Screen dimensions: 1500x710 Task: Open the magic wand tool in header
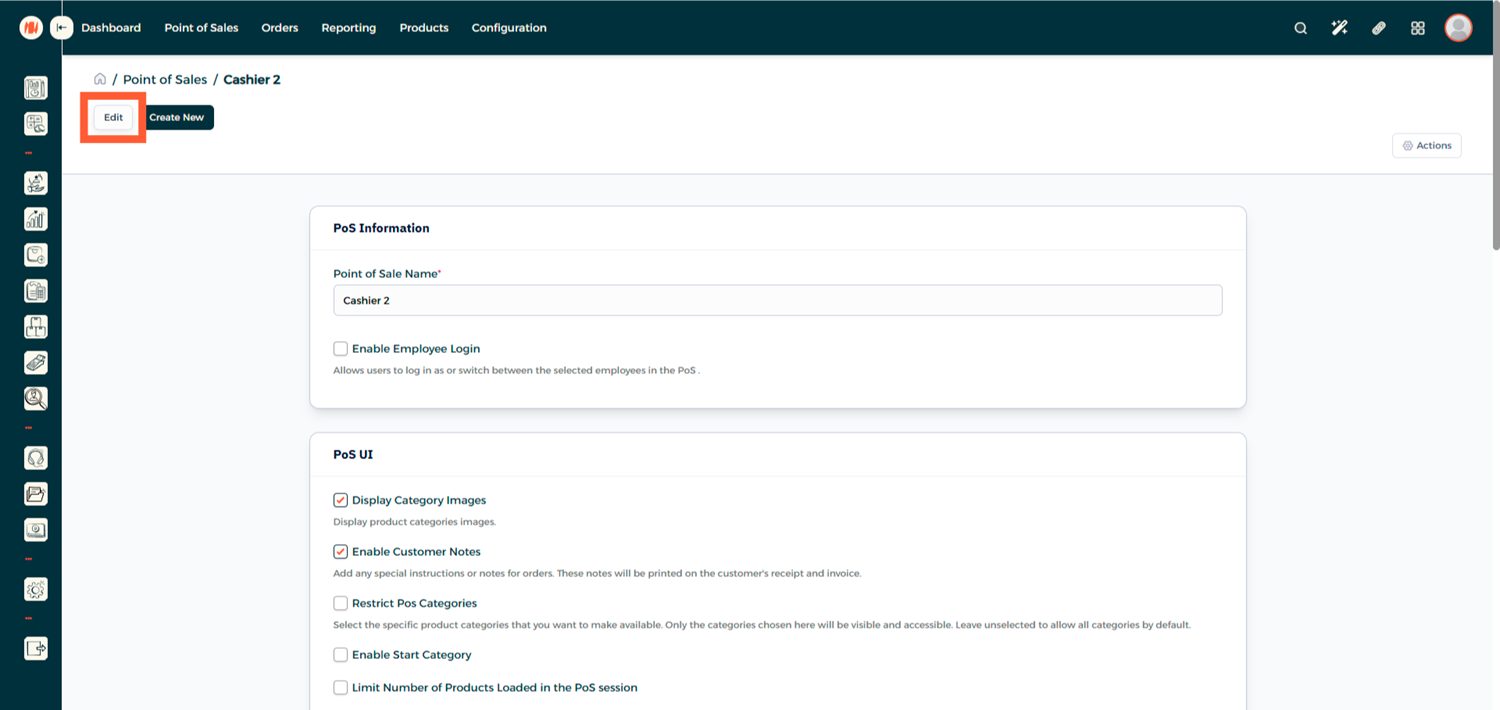point(1339,28)
